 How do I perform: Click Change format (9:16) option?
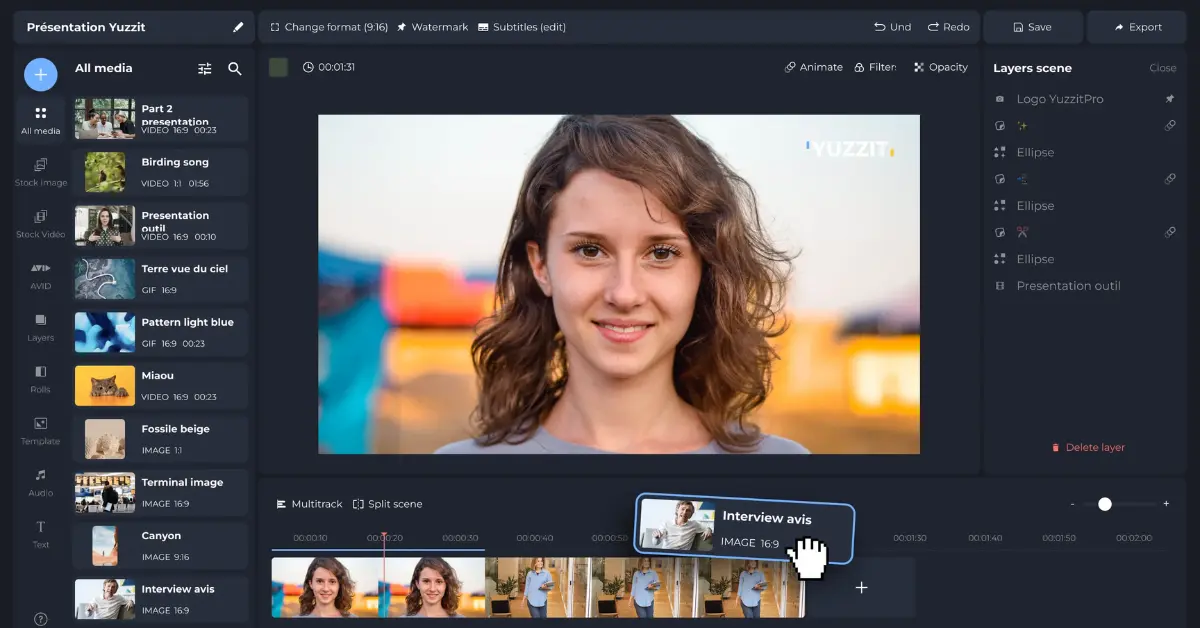click(x=329, y=27)
